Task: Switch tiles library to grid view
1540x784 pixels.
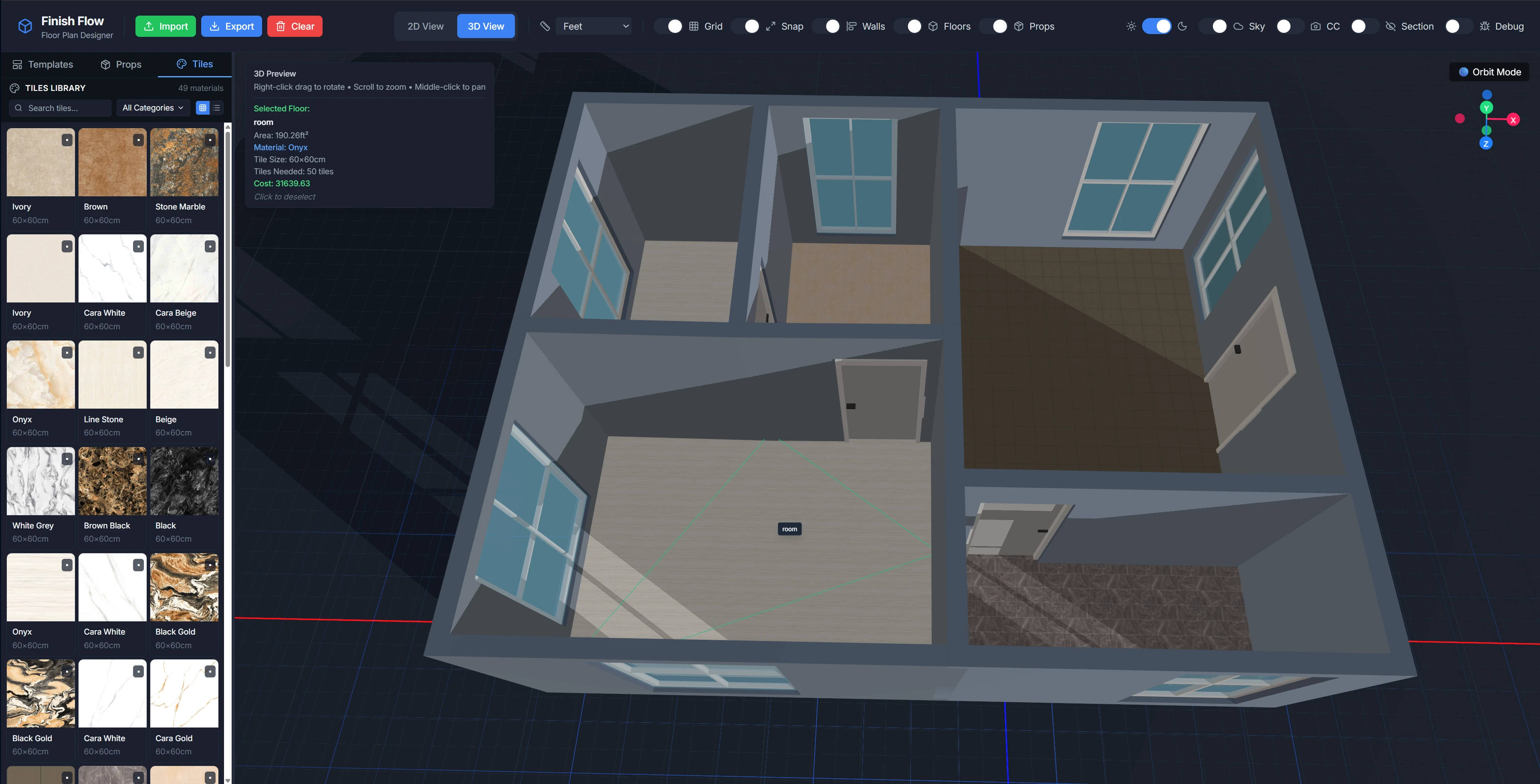Action: [203, 107]
